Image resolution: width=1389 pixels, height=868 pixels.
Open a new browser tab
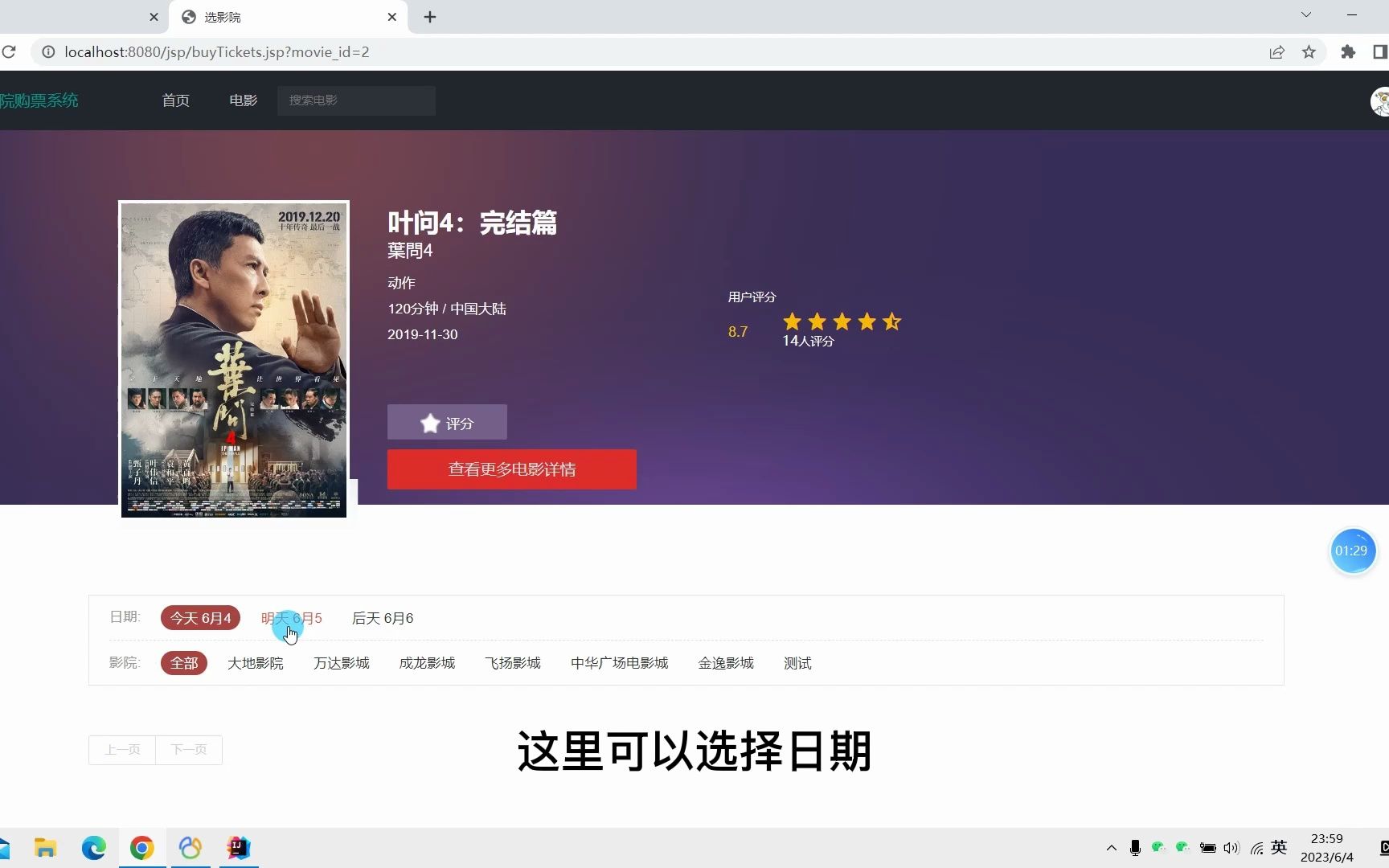430,17
